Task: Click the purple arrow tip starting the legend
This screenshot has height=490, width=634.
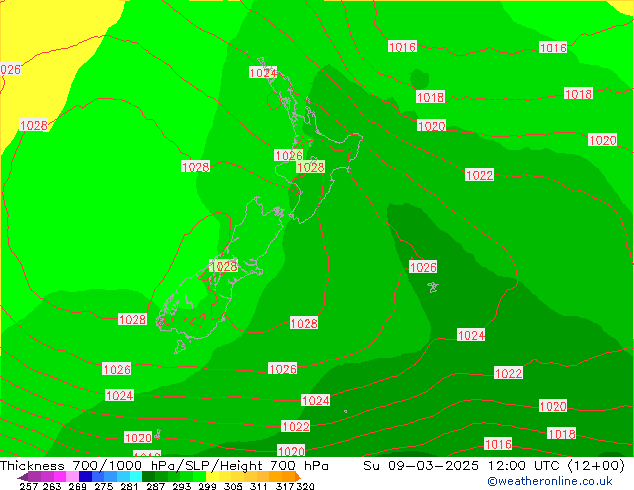Action: click(23, 477)
